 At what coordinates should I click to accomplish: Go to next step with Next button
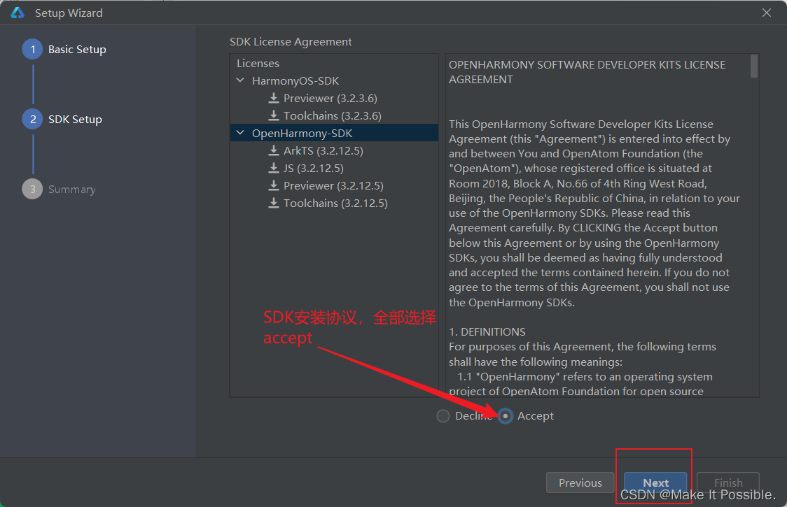[655, 483]
